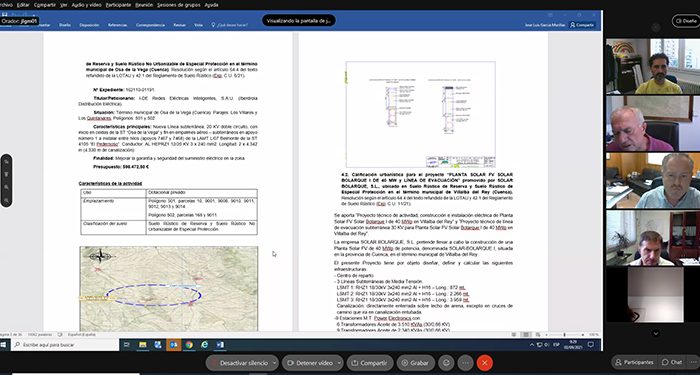Open the more options ellipsis in meeting controls

pyautogui.click(x=465, y=363)
